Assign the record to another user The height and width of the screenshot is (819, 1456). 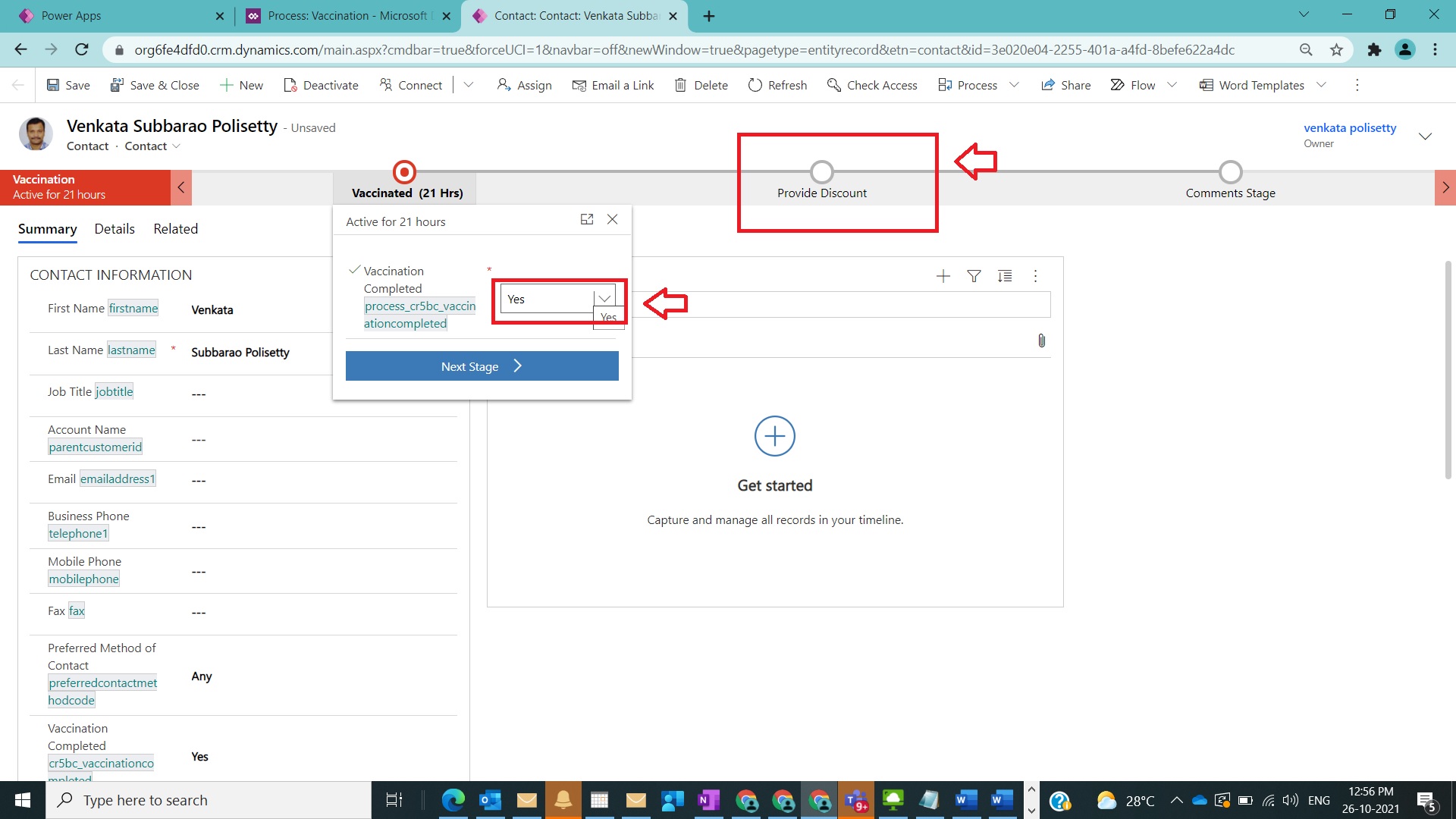point(524,85)
